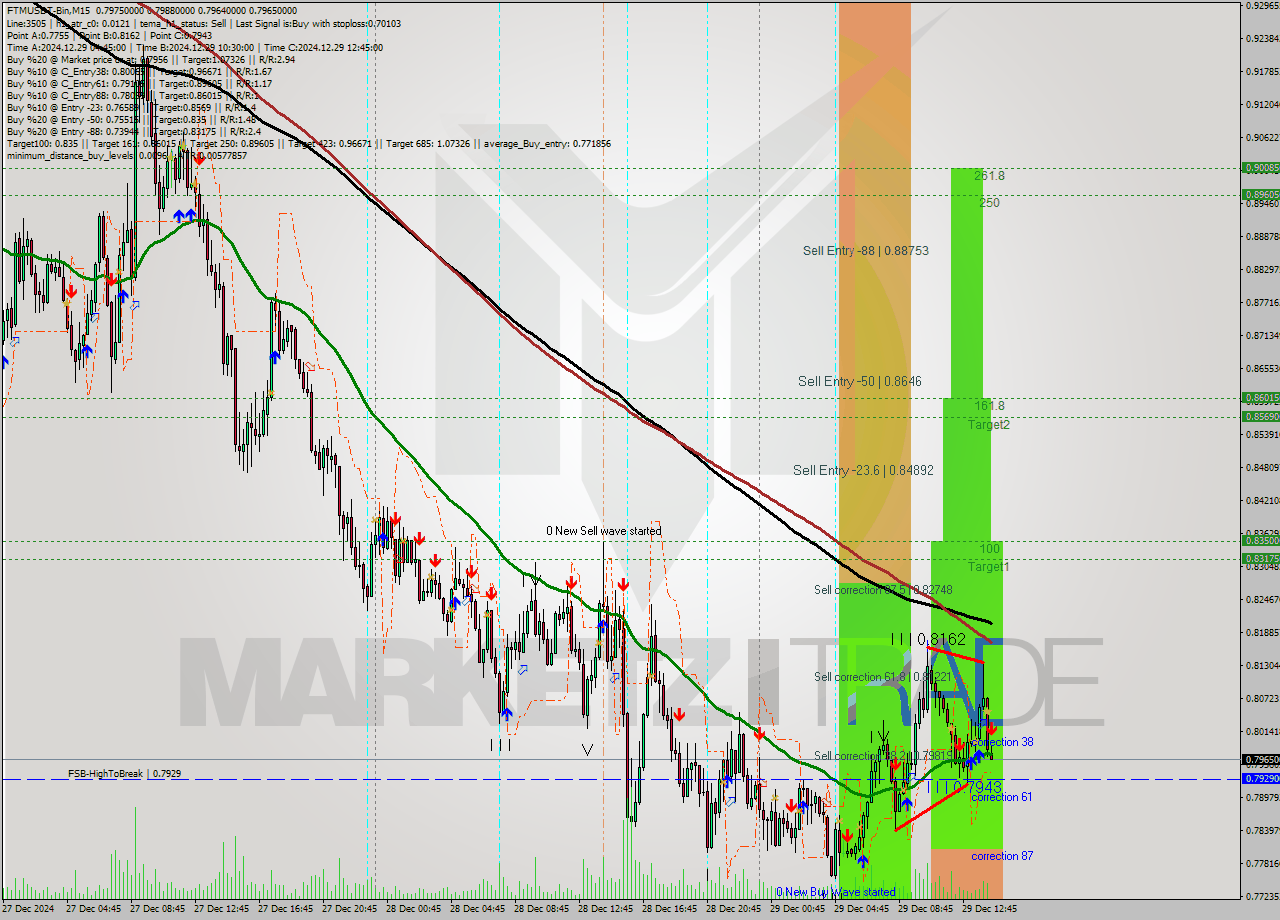The image size is (1280, 920).
Task: Click the 'Sell Entry -23.6 | 0.84892' label
Action: (863, 470)
